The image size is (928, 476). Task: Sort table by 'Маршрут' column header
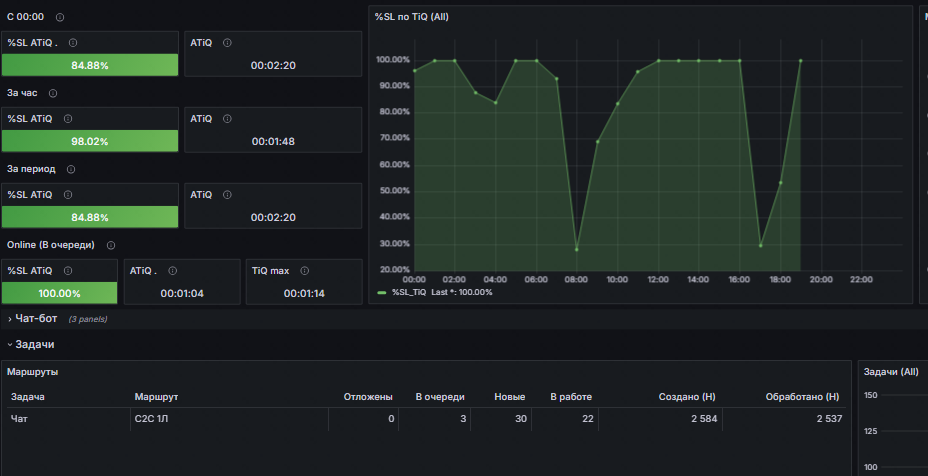coord(156,397)
